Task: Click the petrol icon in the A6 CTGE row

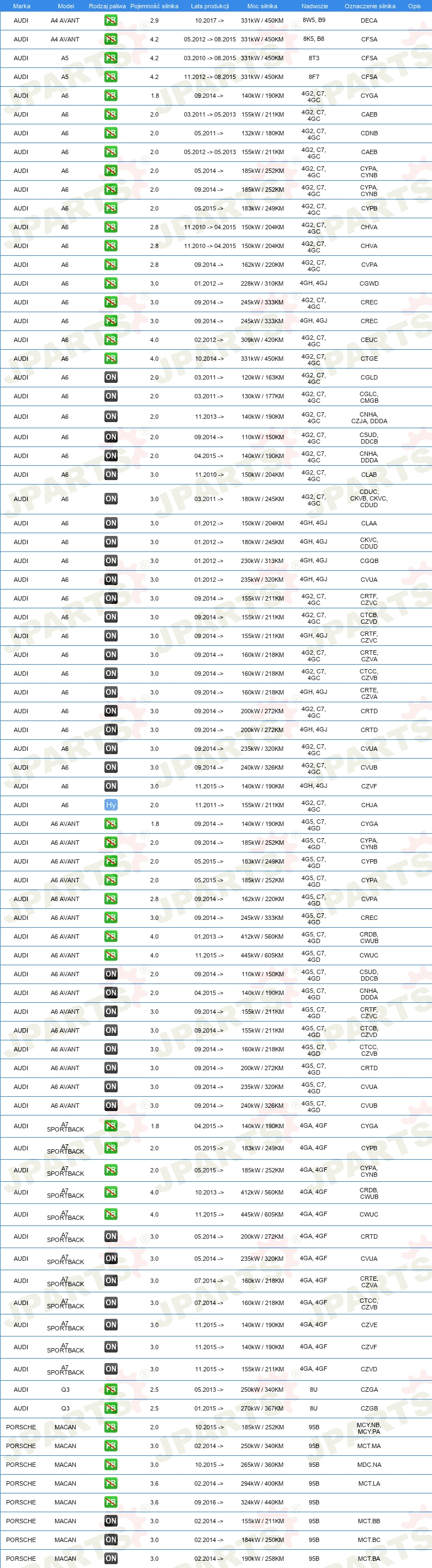Action: [110, 359]
